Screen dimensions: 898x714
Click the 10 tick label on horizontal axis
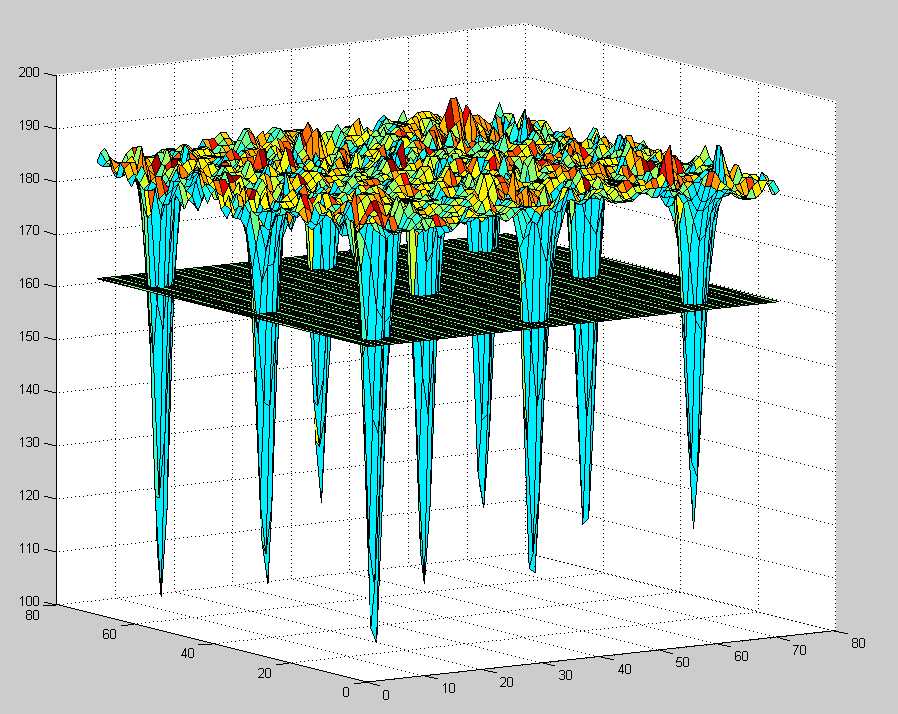pyautogui.click(x=448, y=689)
